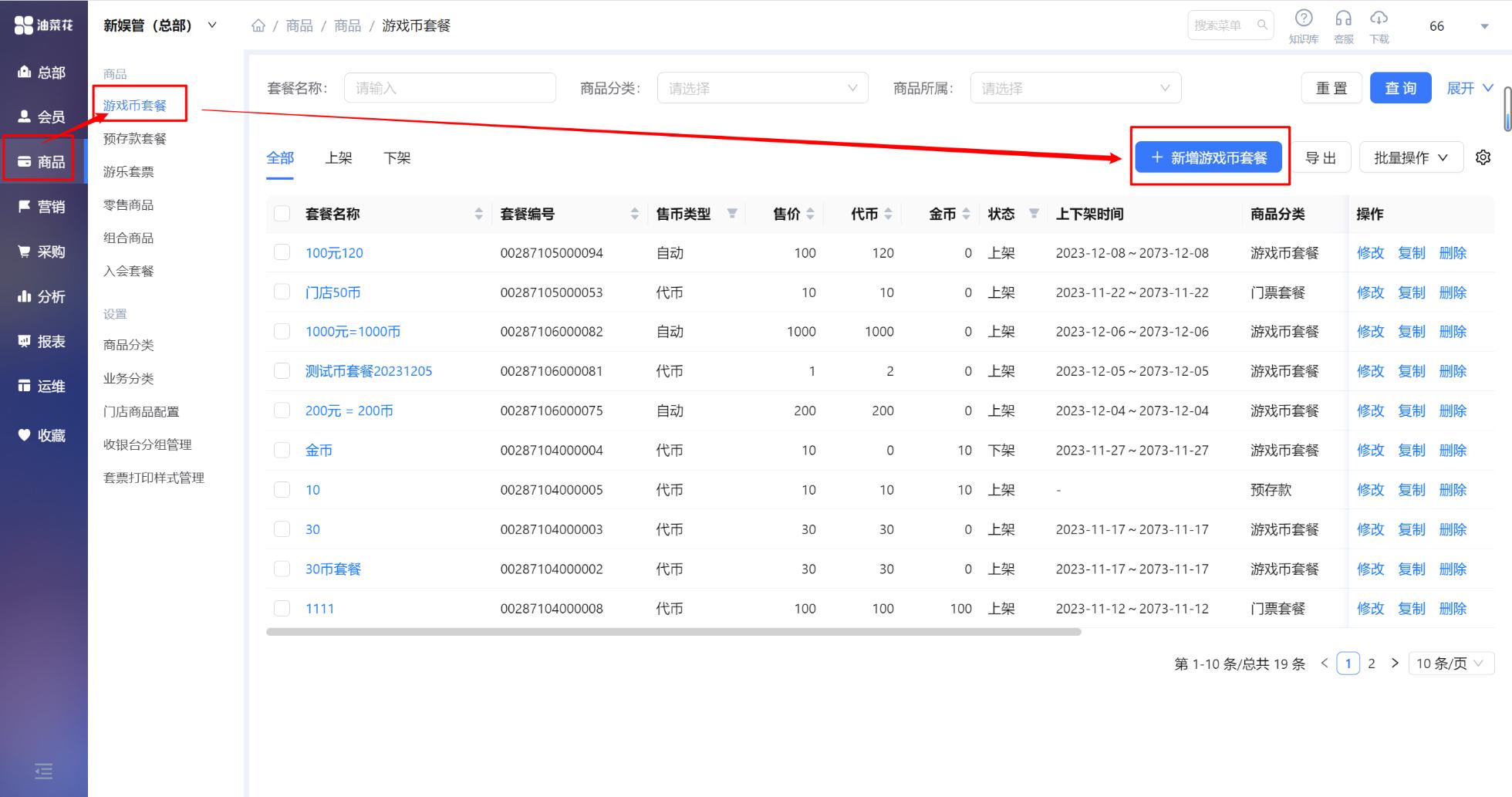Viewport: 1512px width, 797px height.
Task: Filter the 状态 column
Action: tap(1034, 214)
